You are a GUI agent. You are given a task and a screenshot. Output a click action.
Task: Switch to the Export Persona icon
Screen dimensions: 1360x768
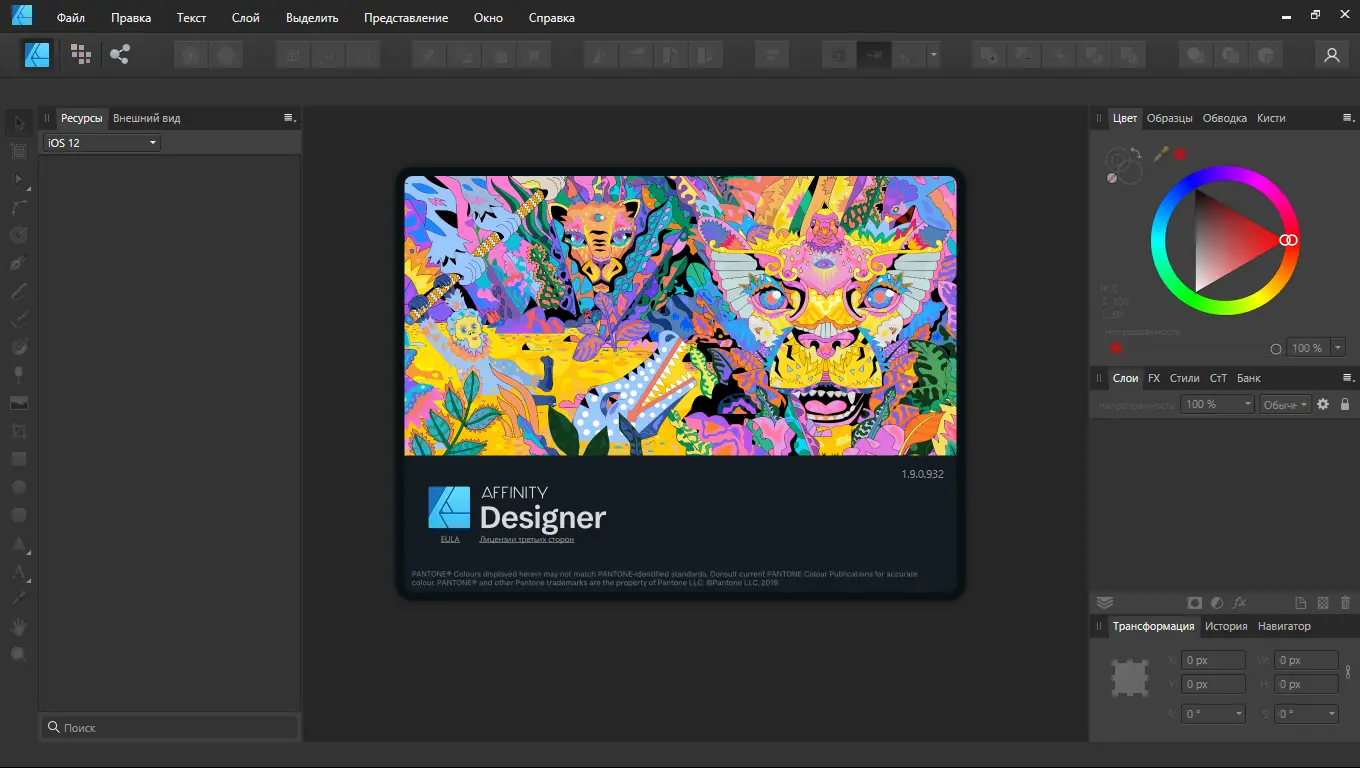(120, 55)
